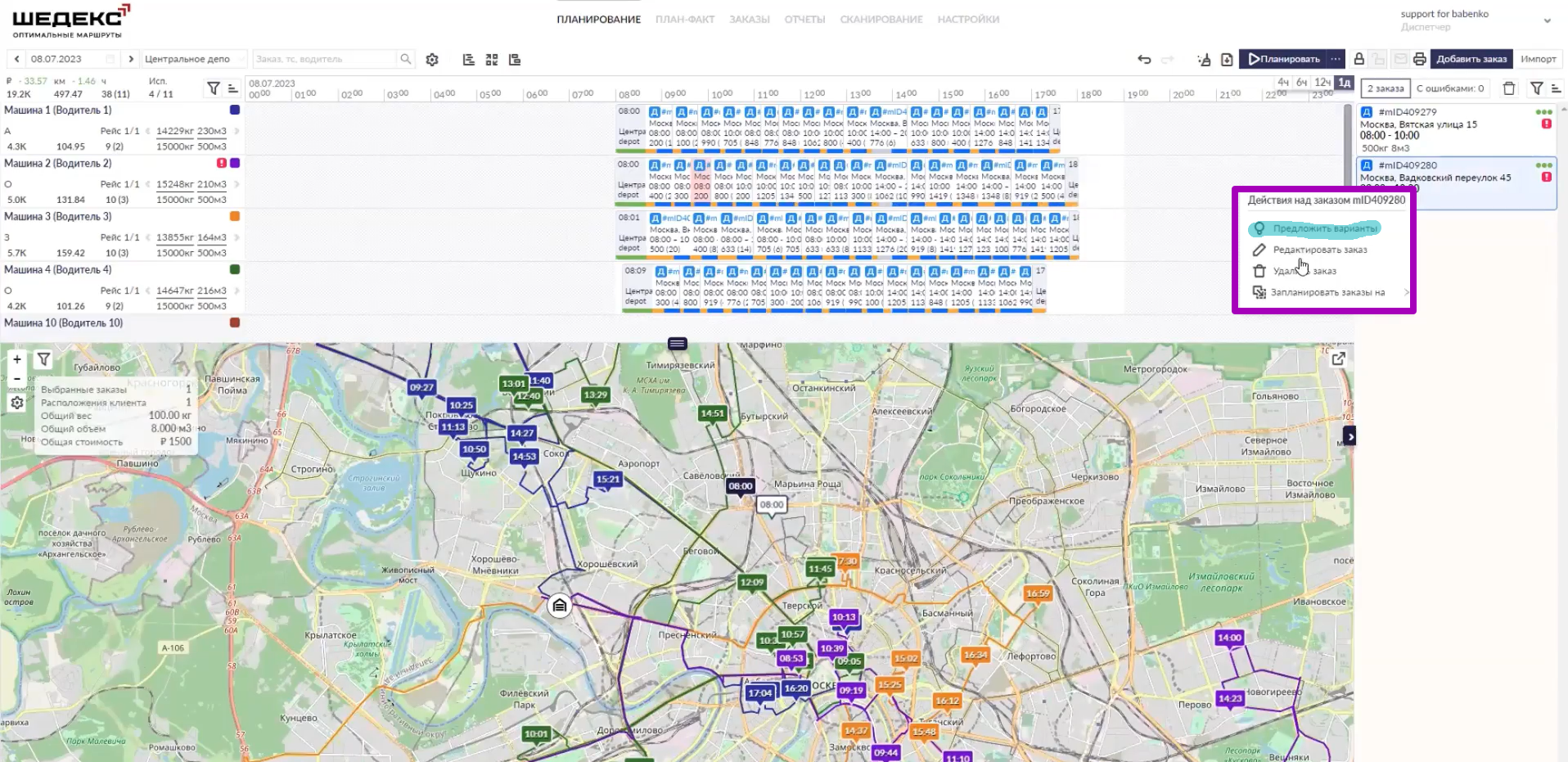Open vehicle list filter funnel icon
The width and height of the screenshot is (1568, 762).
coord(213,88)
